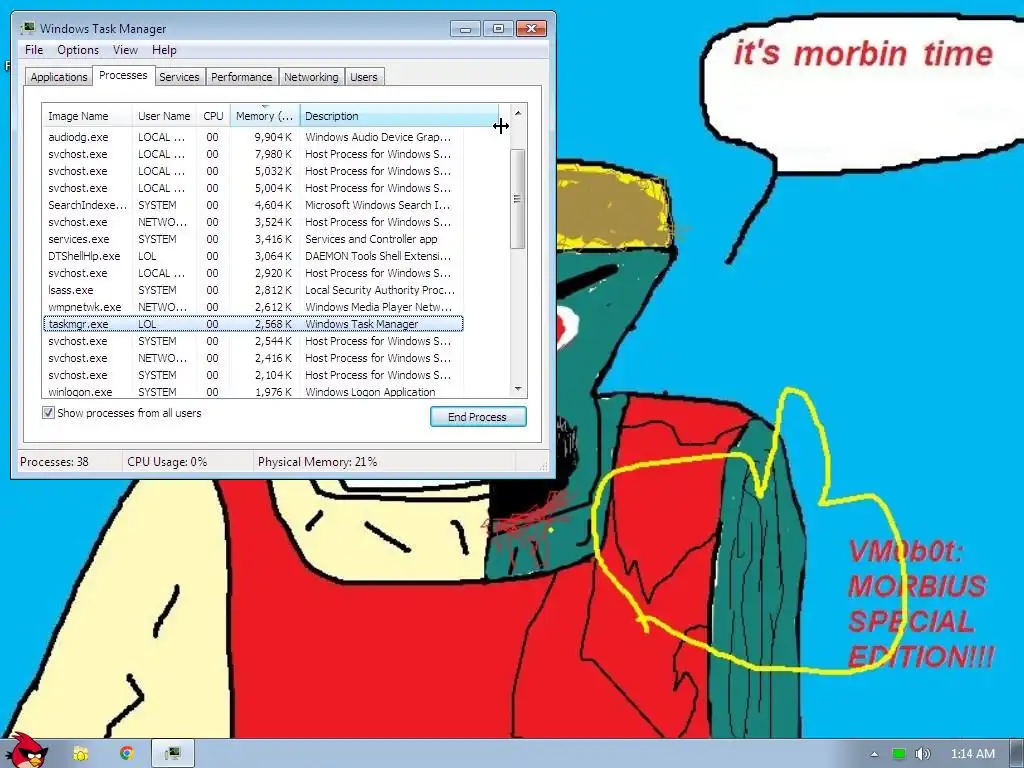The height and width of the screenshot is (768, 1024).
Task: Close the Task Manager window
Action: click(532, 29)
